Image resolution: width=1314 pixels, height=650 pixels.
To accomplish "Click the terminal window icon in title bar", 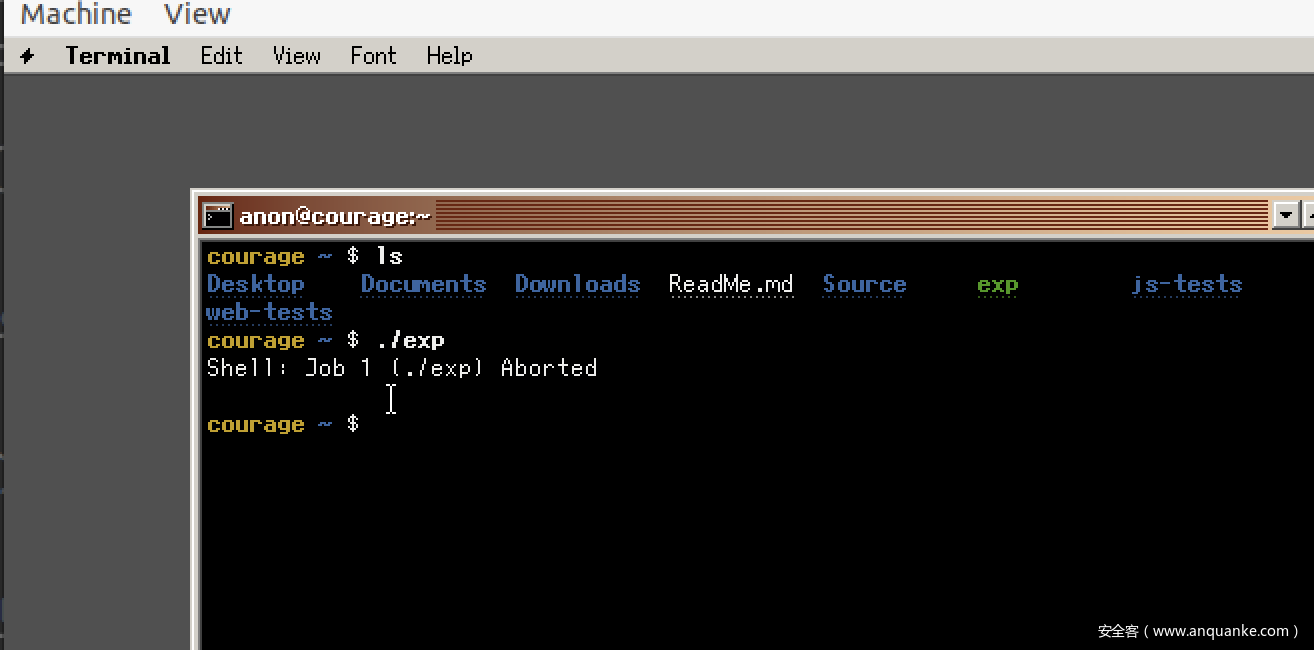I will coord(217,216).
